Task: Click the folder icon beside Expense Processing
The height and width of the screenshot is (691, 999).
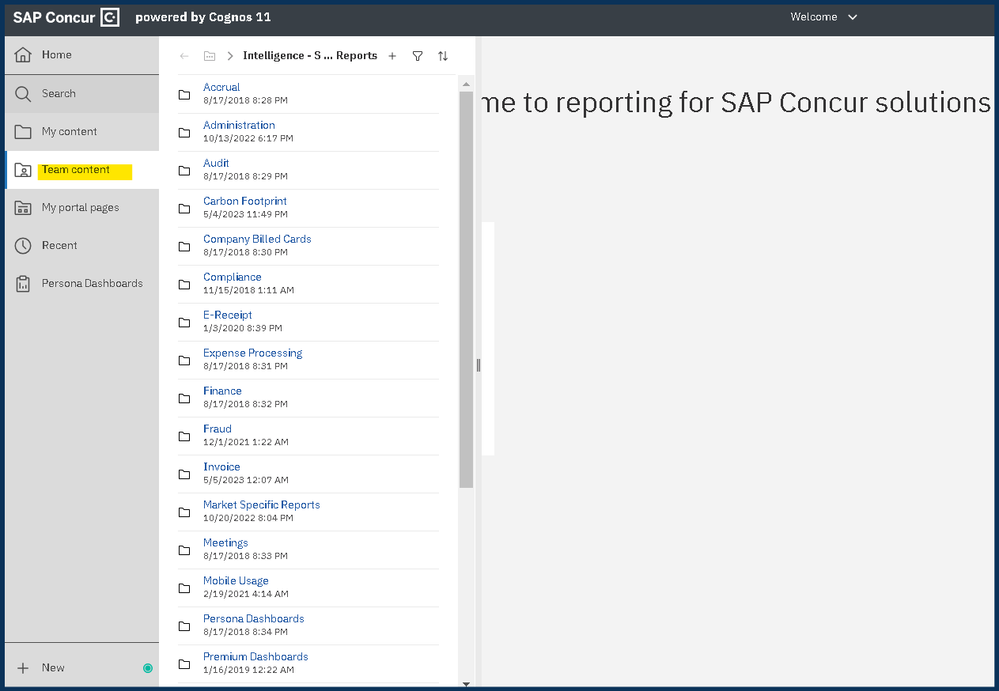Action: [x=184, y=360]
